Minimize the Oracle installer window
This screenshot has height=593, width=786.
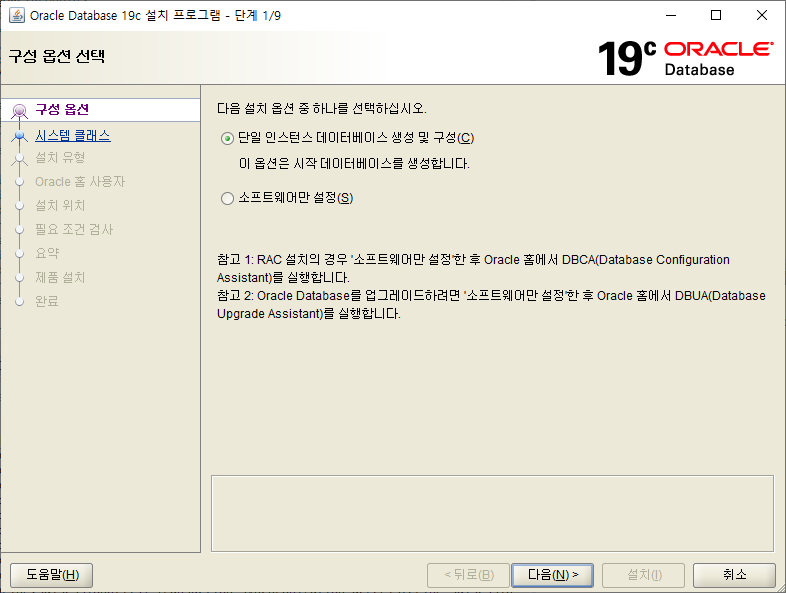pos(671,16)
